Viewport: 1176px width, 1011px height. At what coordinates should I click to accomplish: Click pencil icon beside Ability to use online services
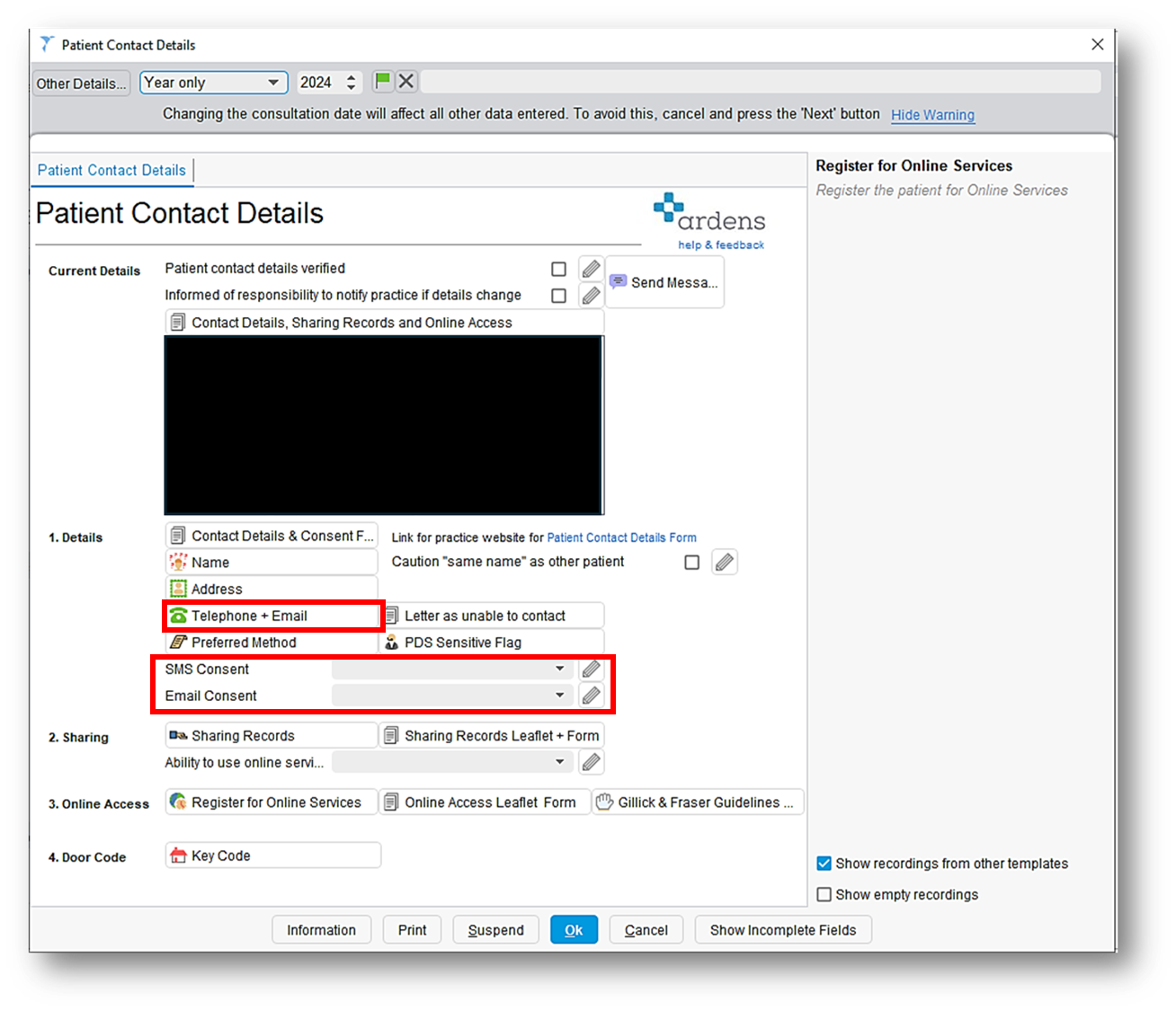pos(591,762)
